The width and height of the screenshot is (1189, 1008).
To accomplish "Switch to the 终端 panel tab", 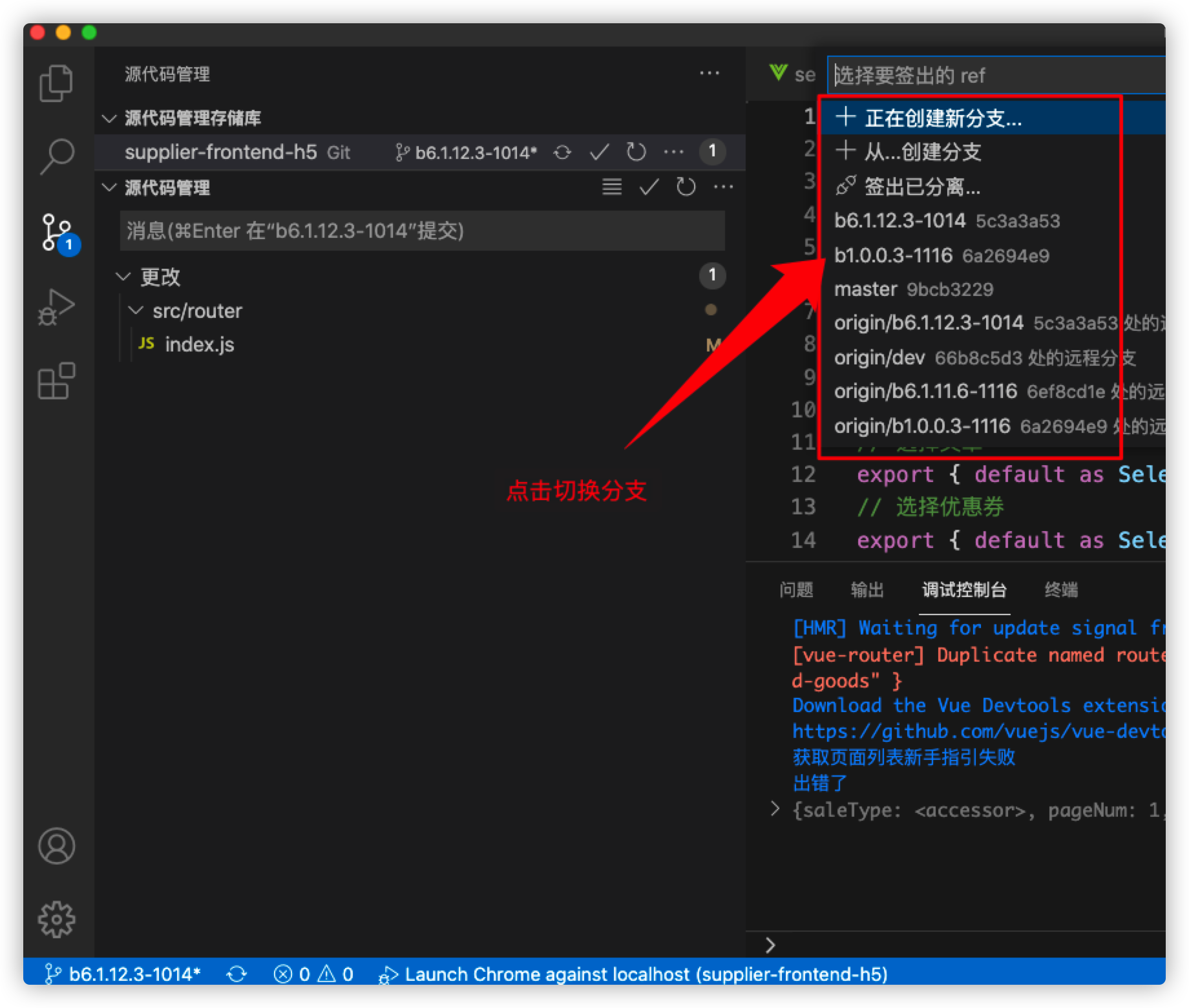I will point(1061,589).
